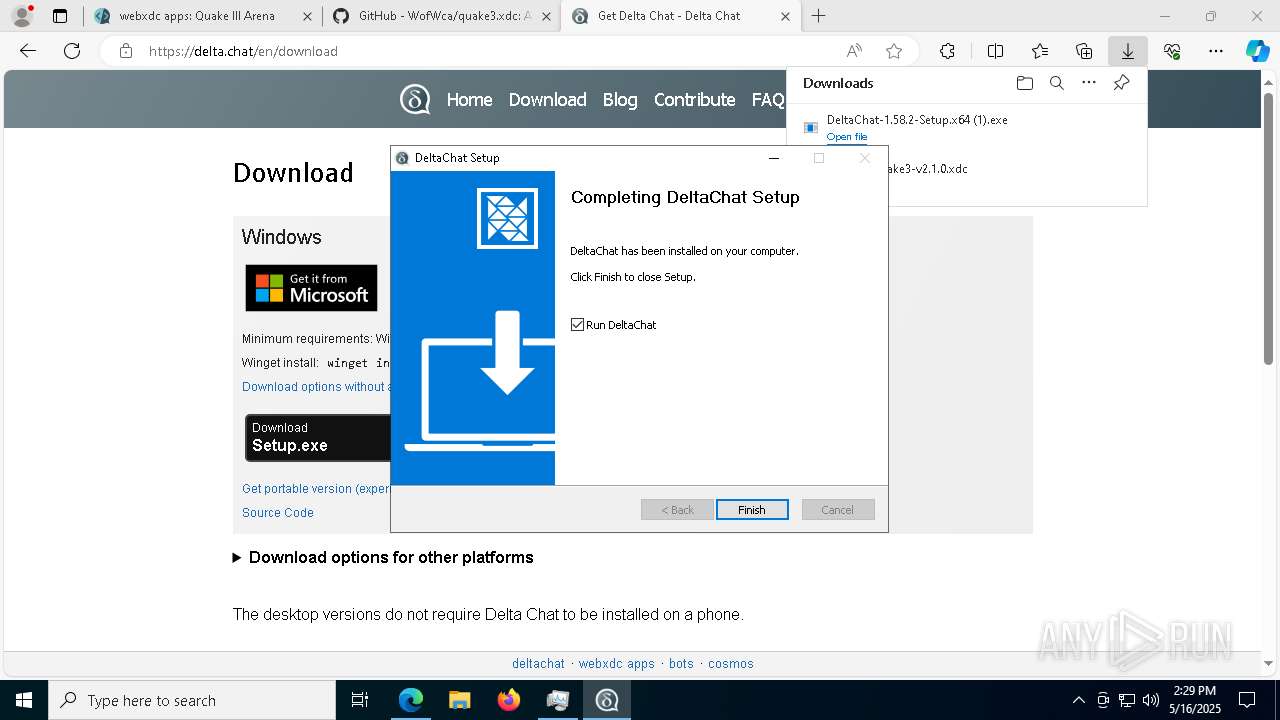Open Task View on taskbar

coord(360,700)
